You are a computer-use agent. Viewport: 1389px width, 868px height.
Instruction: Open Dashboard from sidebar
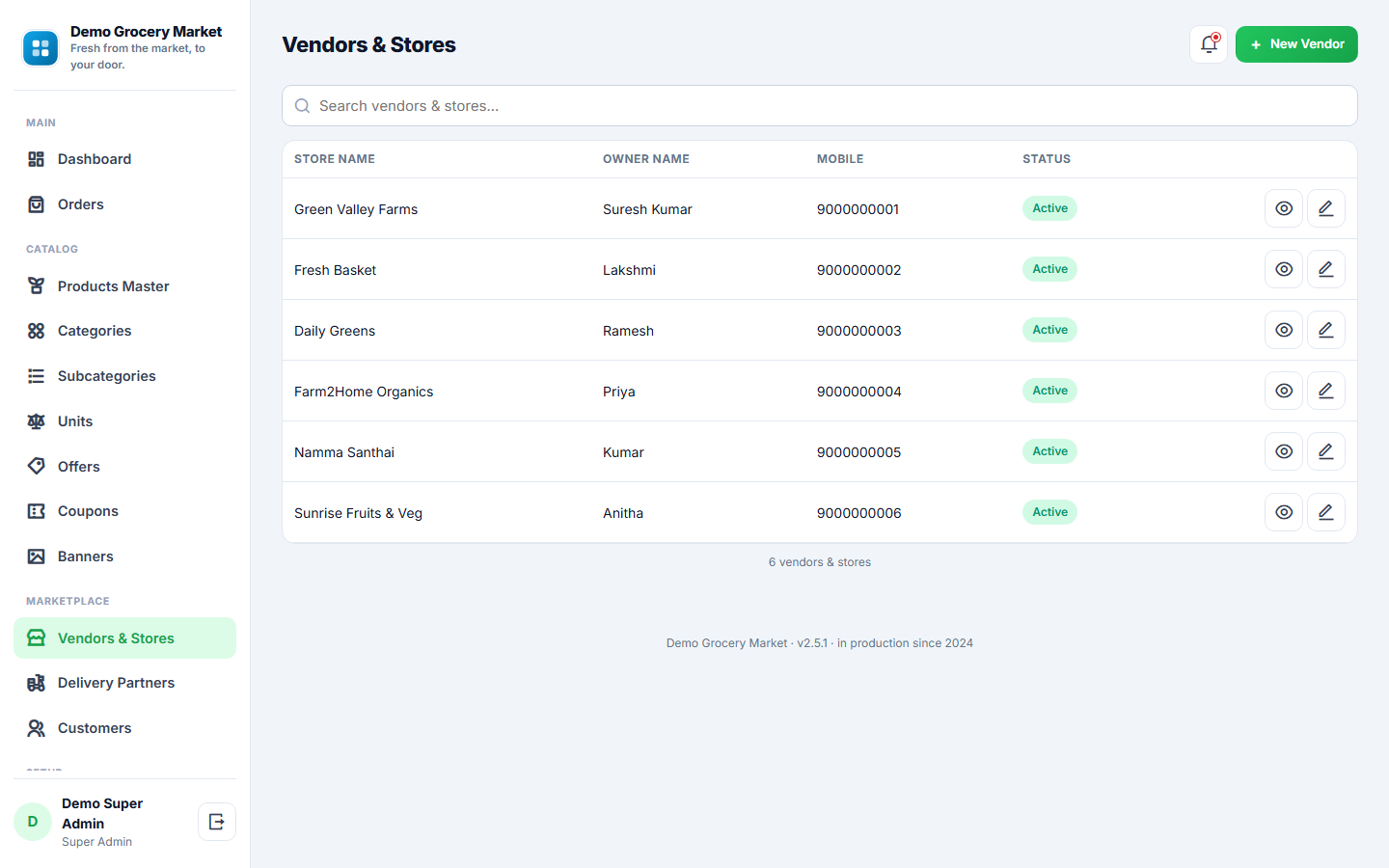pos(124,159)
